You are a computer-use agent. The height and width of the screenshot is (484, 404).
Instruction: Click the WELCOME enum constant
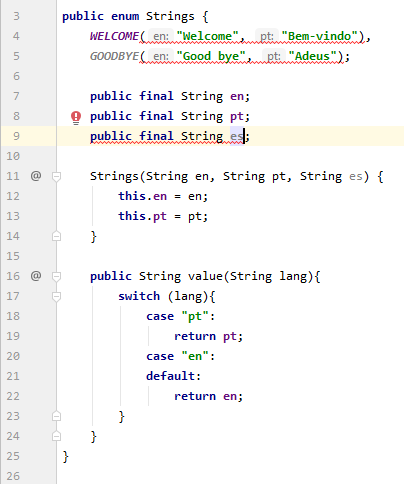pos(114,36)
